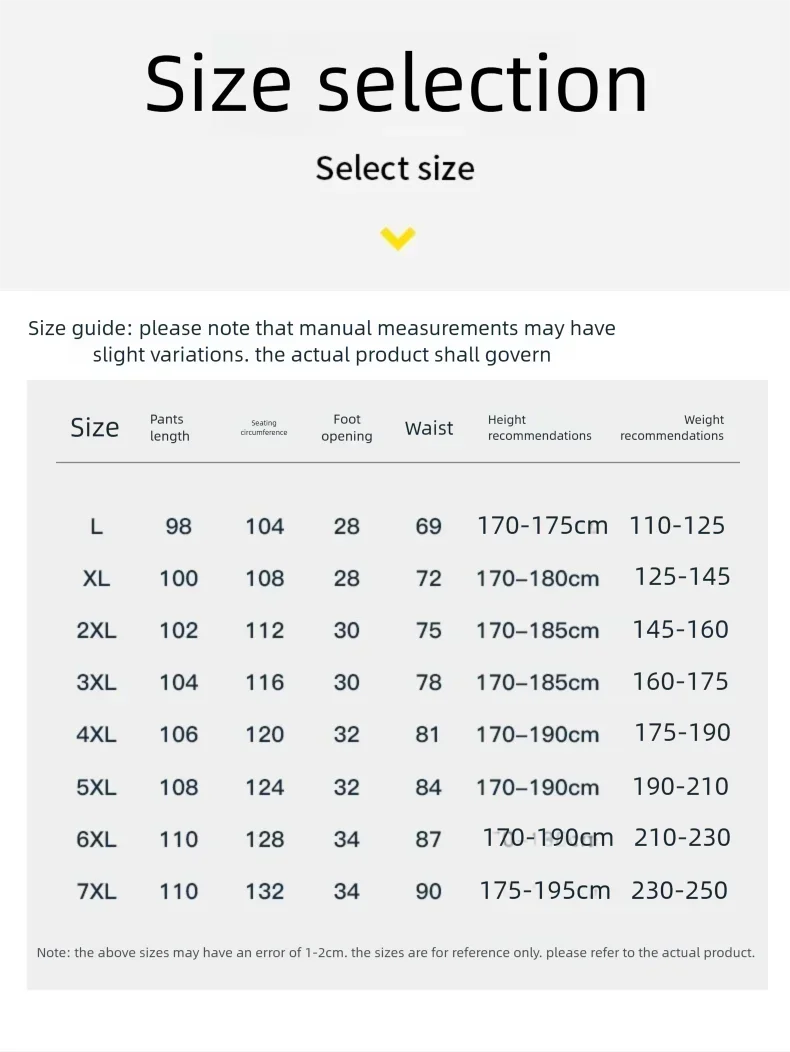The image size is (790, 1052).
Task: Click the "Foot opening" column header
Action: (x=347, y=428)
